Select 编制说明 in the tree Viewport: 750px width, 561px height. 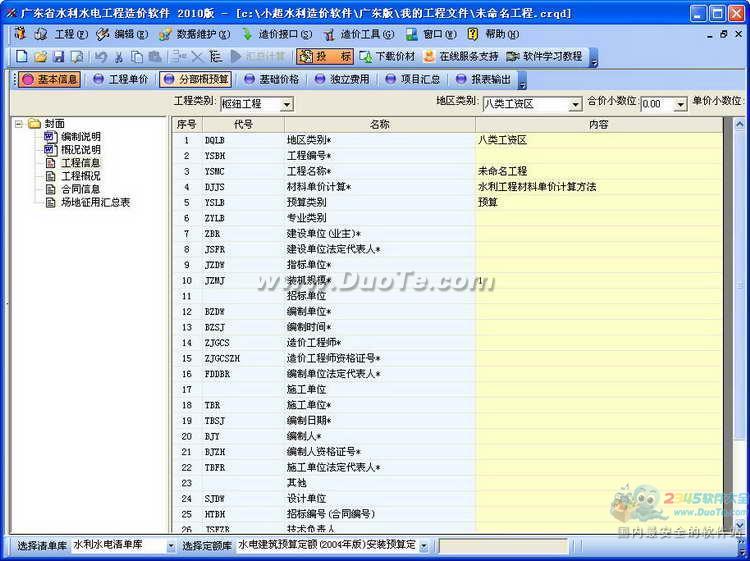[80, 137]
